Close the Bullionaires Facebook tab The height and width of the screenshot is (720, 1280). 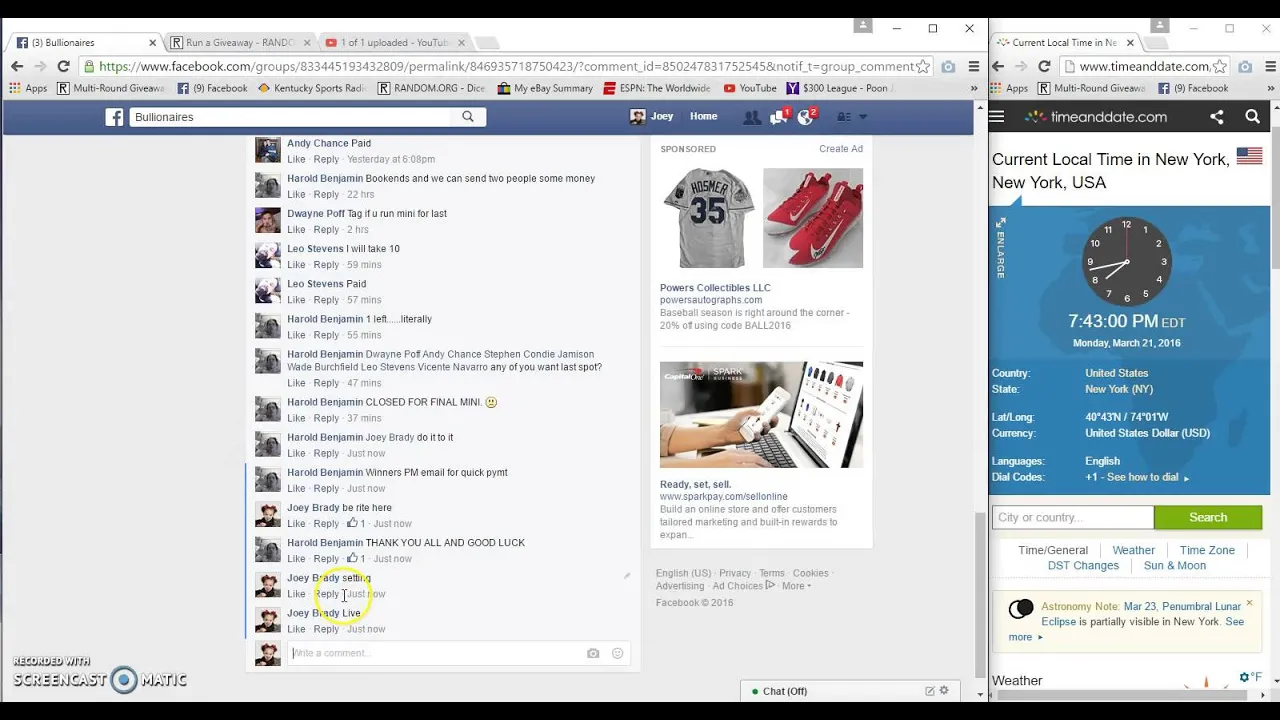153,43
